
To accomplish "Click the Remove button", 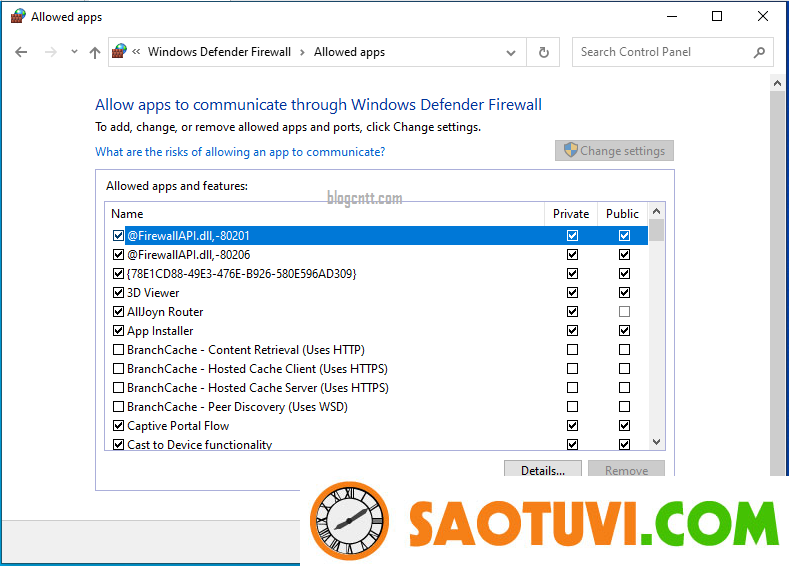I will pyautogui.click(x=626, y=469).
